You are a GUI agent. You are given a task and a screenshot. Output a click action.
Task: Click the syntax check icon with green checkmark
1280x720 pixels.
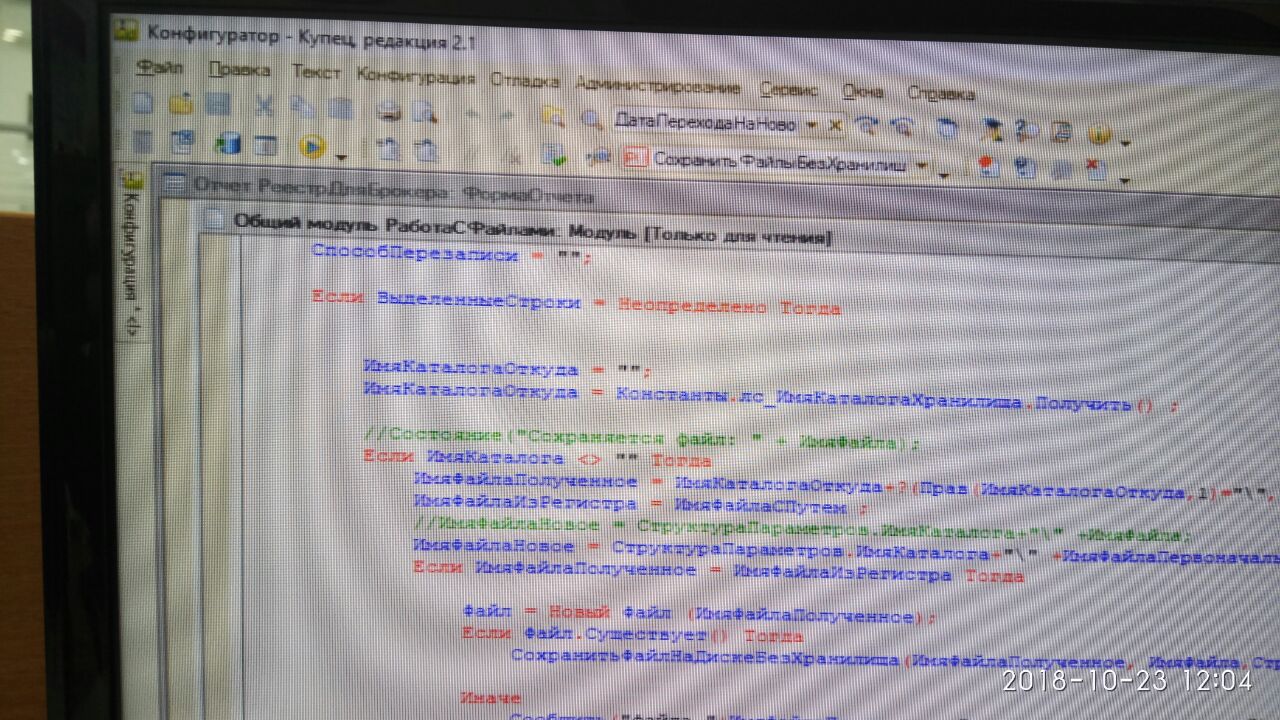point(553,155)
